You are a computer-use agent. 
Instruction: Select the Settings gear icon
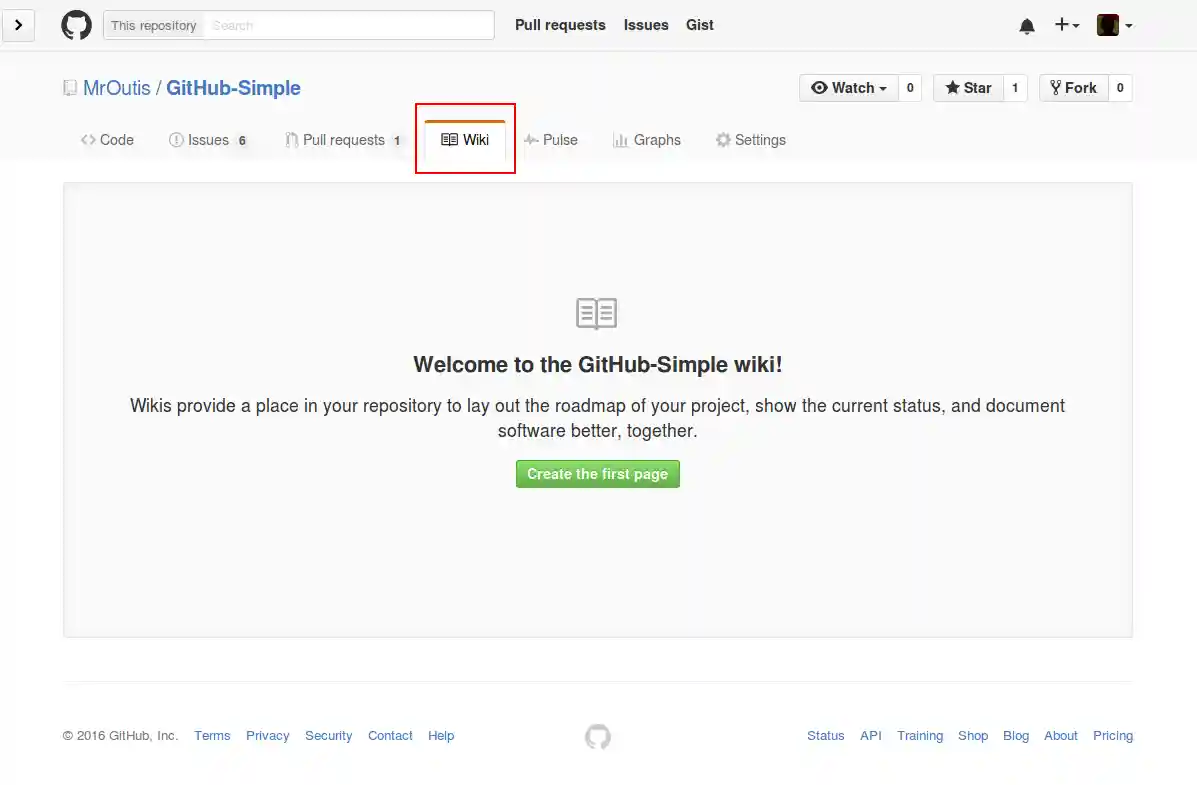coord(723,140)
